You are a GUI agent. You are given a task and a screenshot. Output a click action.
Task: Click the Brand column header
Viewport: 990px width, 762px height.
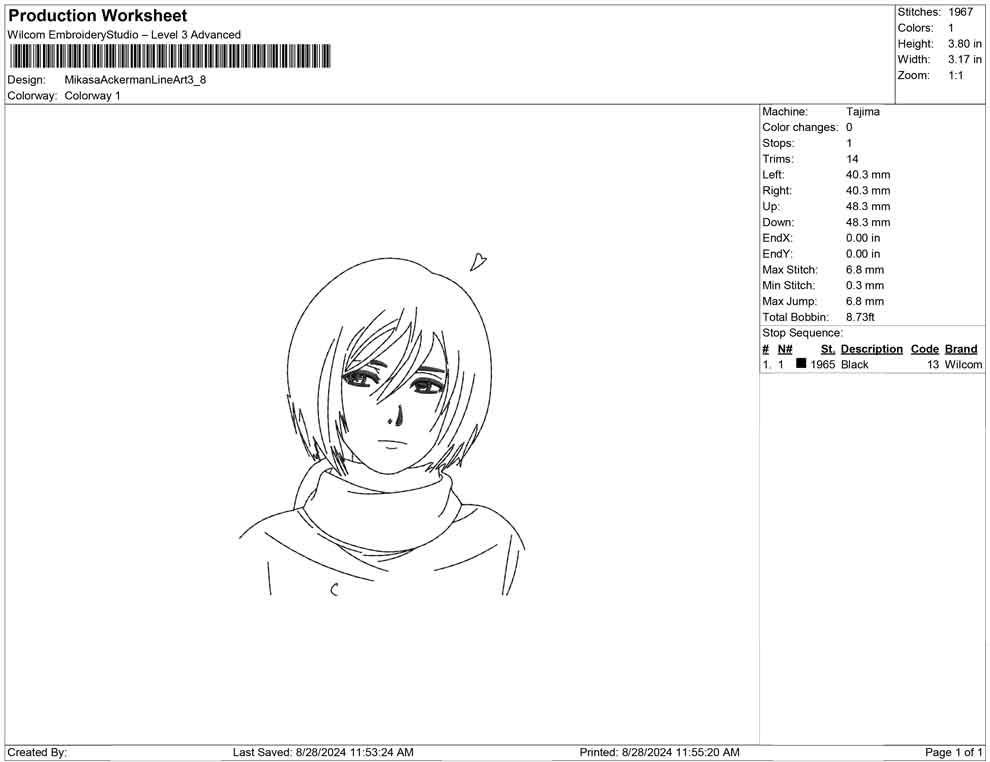(x=961, y=349)
